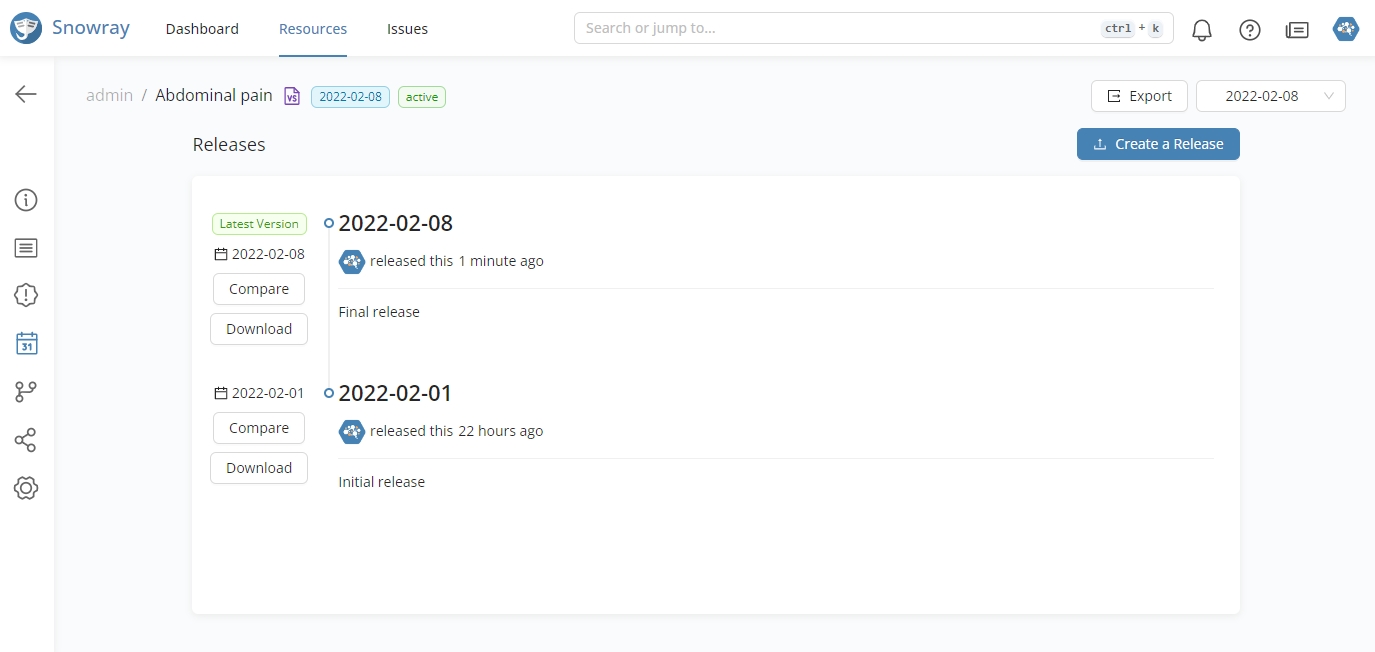Open the news feed icon in header
The image size is (1375, 652).
(x=1297, y=30)
